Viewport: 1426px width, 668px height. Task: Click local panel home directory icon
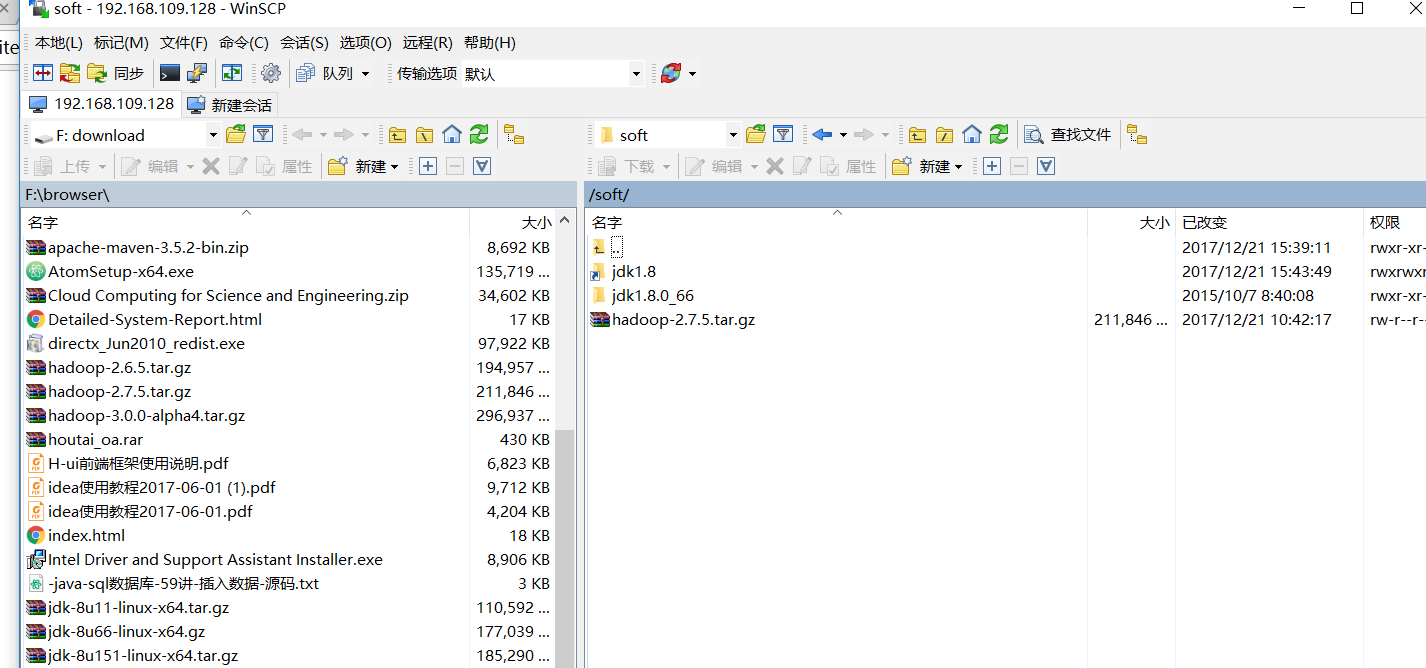(x=452, y=135)
